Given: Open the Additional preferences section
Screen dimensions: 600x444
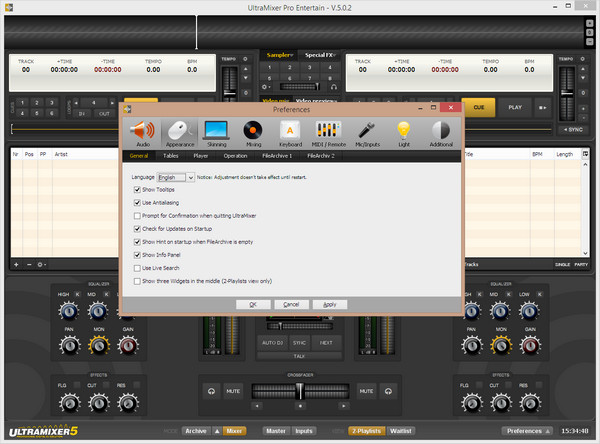Looking at the screenshot, I should pos(441,133).
